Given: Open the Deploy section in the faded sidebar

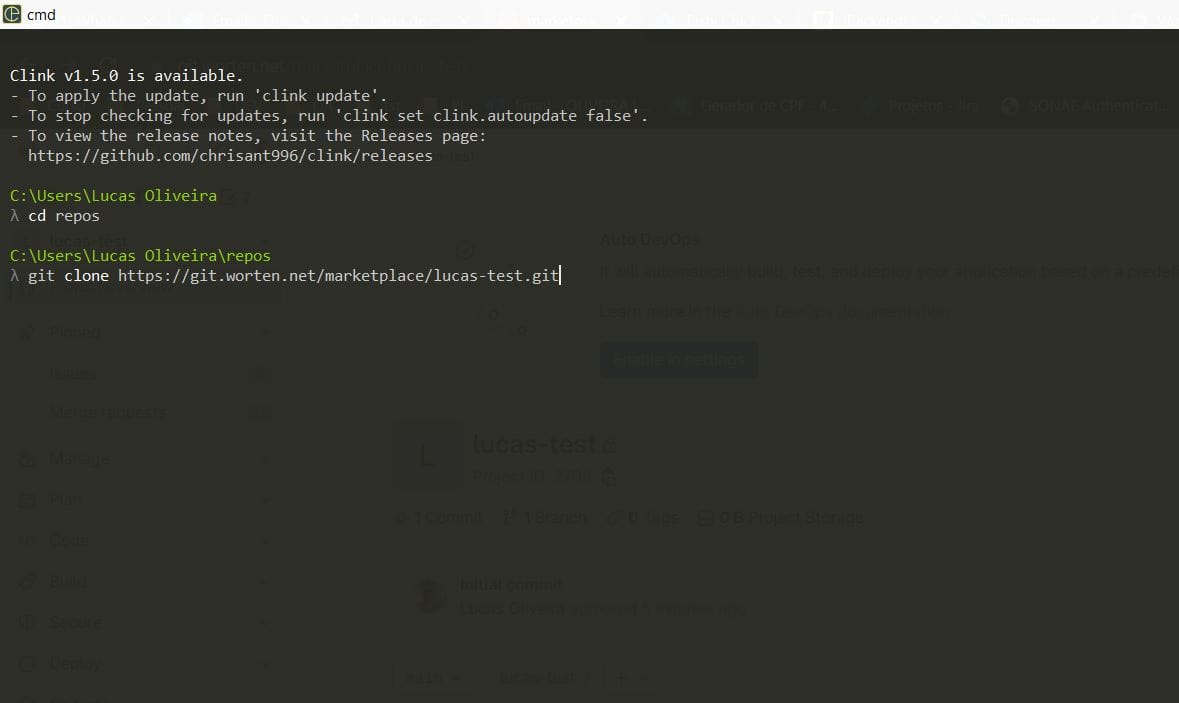Looking at the screenshot, I should pos(75,663).
